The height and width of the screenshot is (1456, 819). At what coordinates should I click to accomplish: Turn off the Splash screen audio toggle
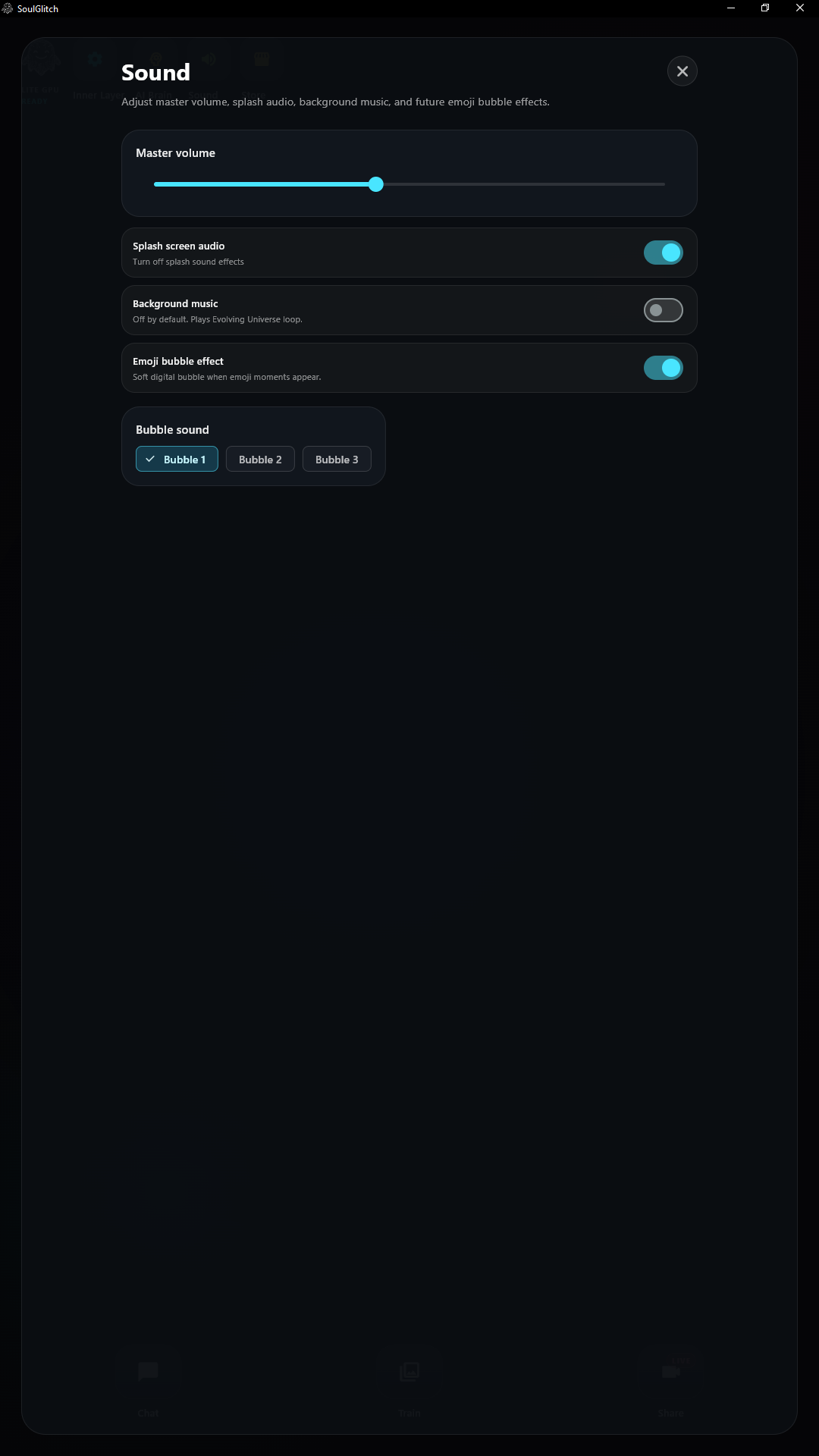point(663,253)
